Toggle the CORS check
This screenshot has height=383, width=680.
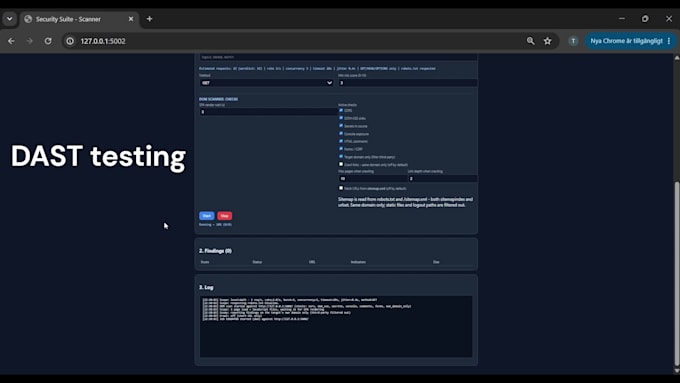[341, 110]
